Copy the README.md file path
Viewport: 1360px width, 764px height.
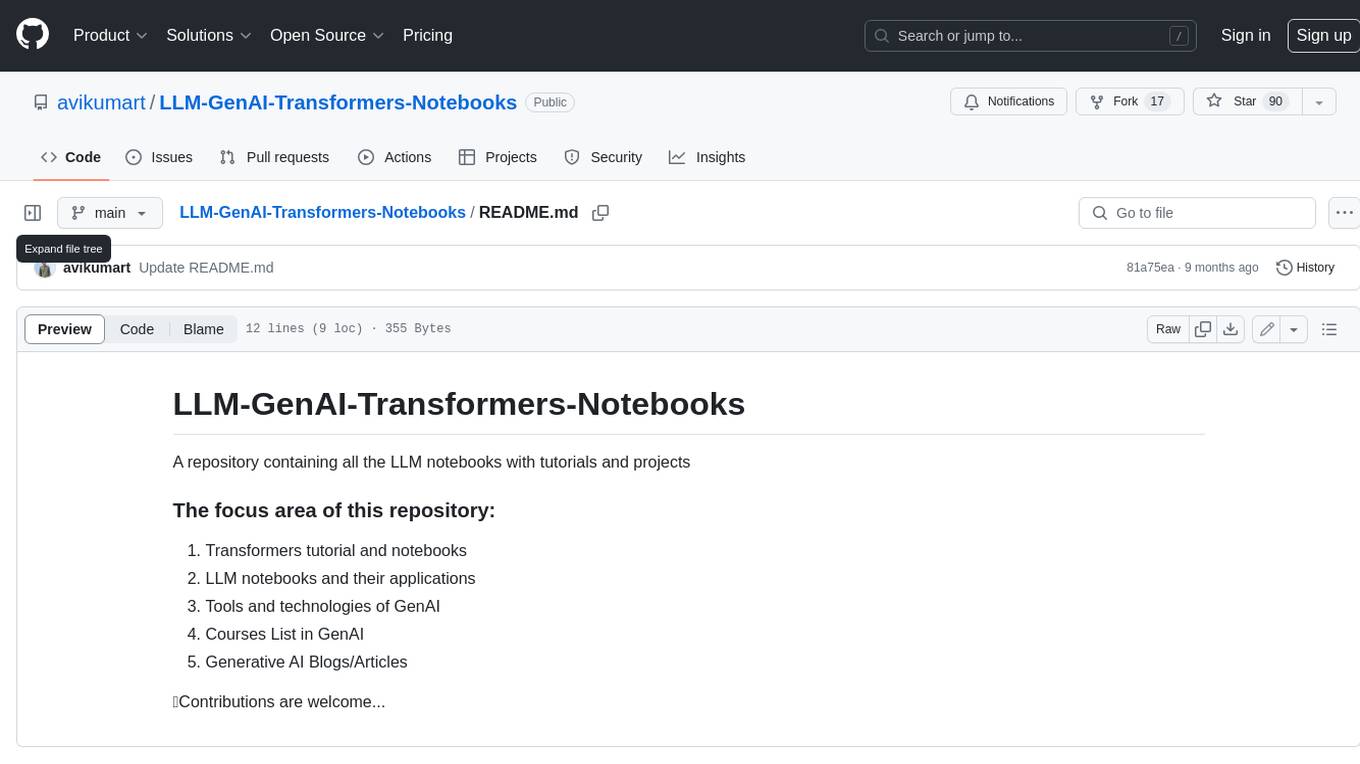pos(600,213)
